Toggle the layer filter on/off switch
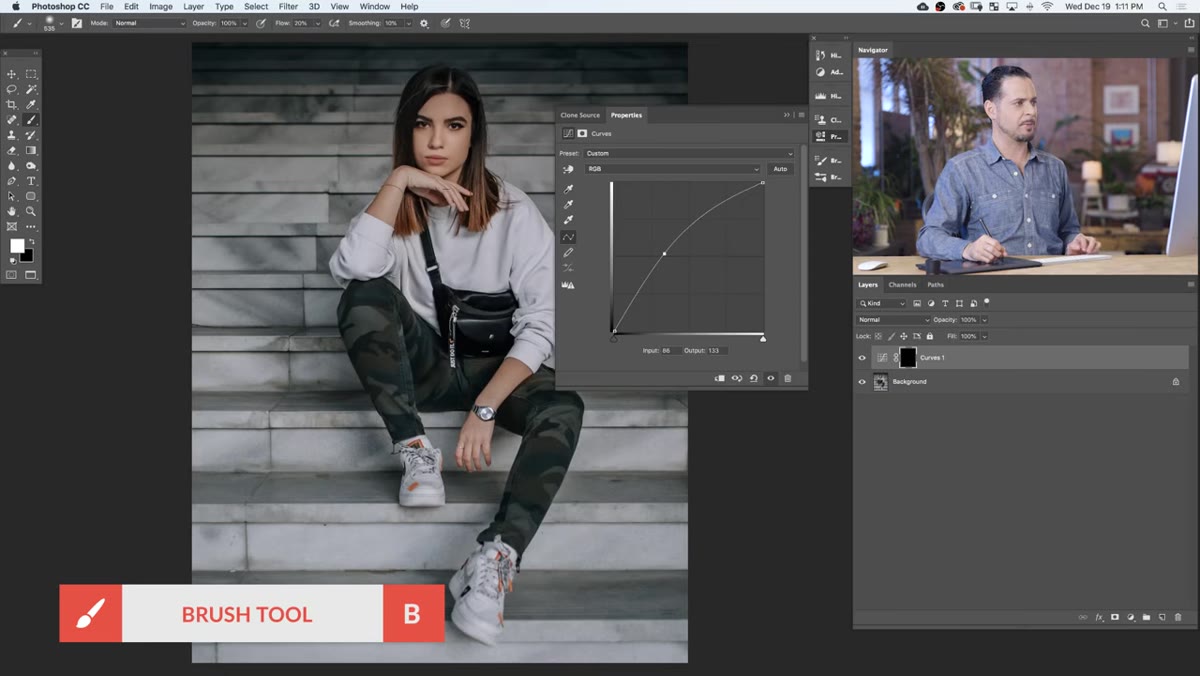Viewport: 1200px width, 676px height. (x=986, y=302)
